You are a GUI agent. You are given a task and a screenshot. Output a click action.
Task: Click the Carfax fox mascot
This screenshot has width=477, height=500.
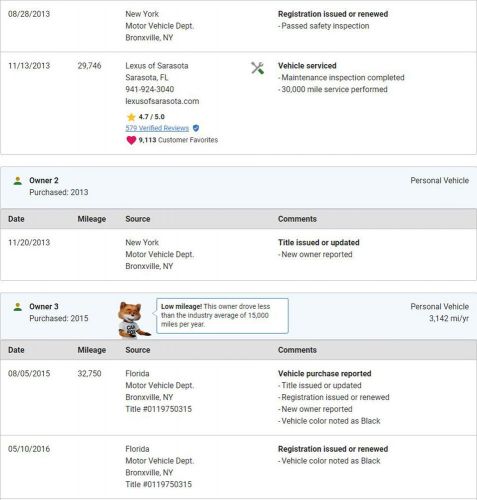(133, 319)
